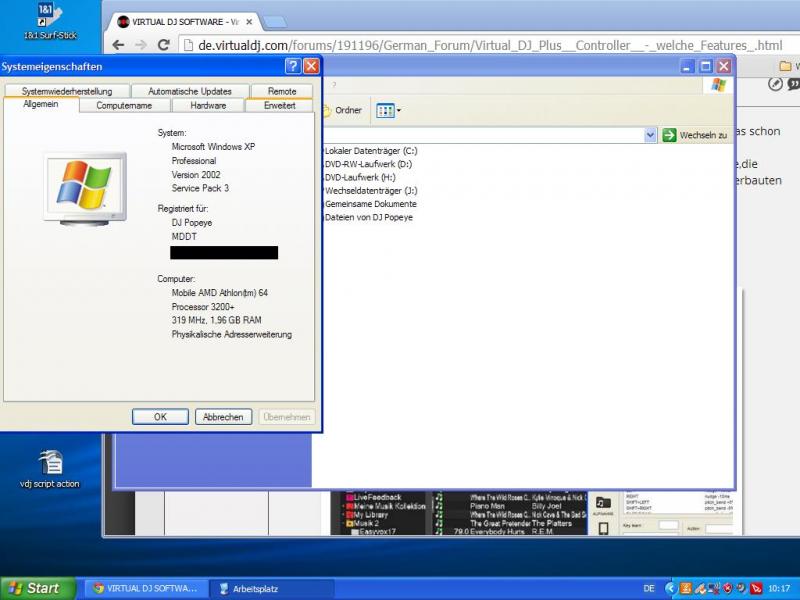Select Wechseldatenträger (J:)
The width and height of the screenshot is (800, 600).
[x=371, y=191]
